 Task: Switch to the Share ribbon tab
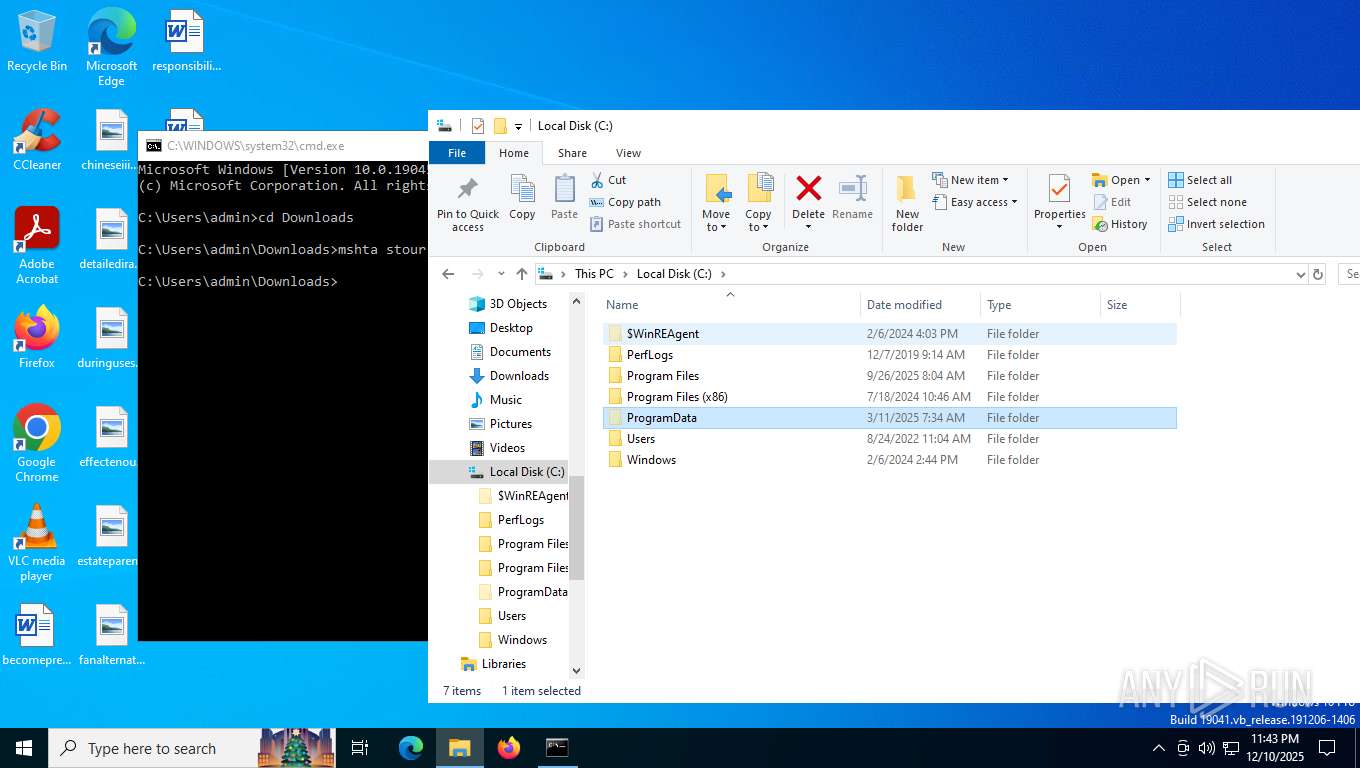pyautogui.click(x=572, y=153)
